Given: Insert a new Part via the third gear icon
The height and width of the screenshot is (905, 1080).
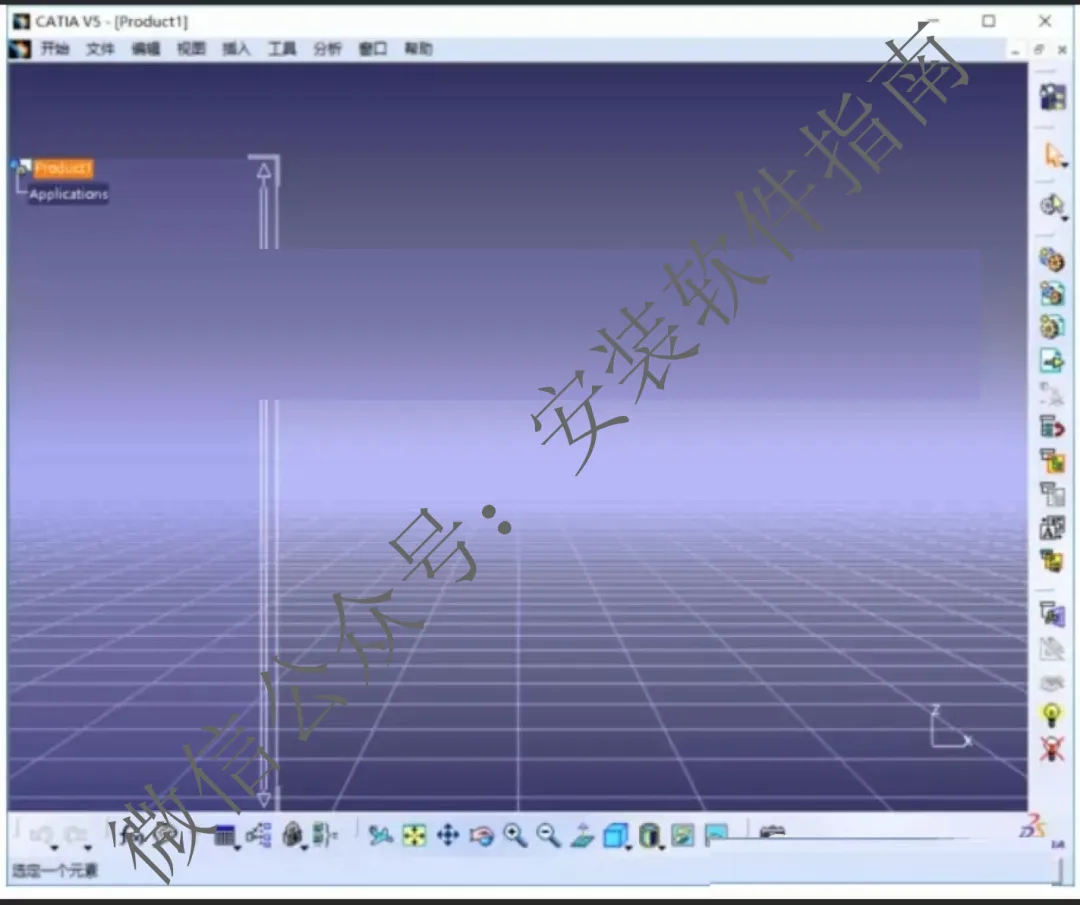Looking at the screenshot, I should pyautogui.click(x=1052, y=326).
